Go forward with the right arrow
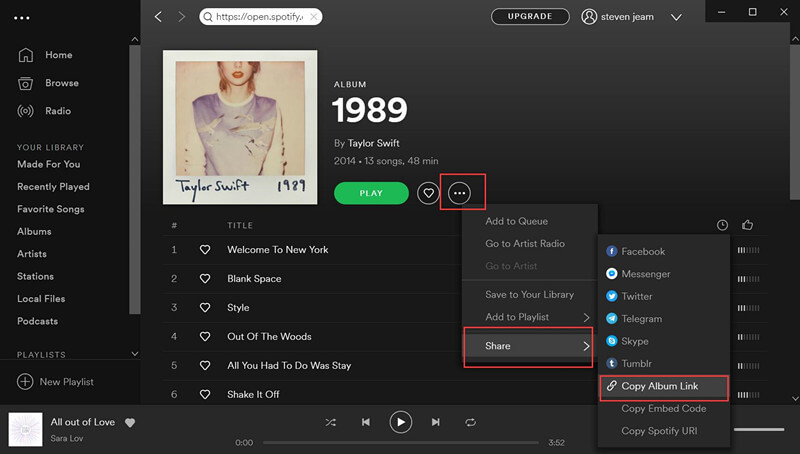Screen dimensions: 800x454 click(182, 17)
